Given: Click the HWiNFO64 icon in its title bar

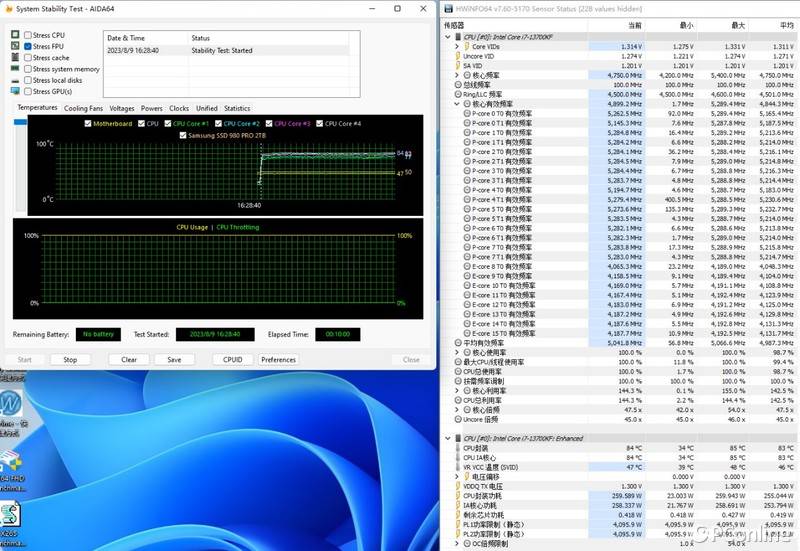Looking at the screenshot, I should tap(448, 9).
